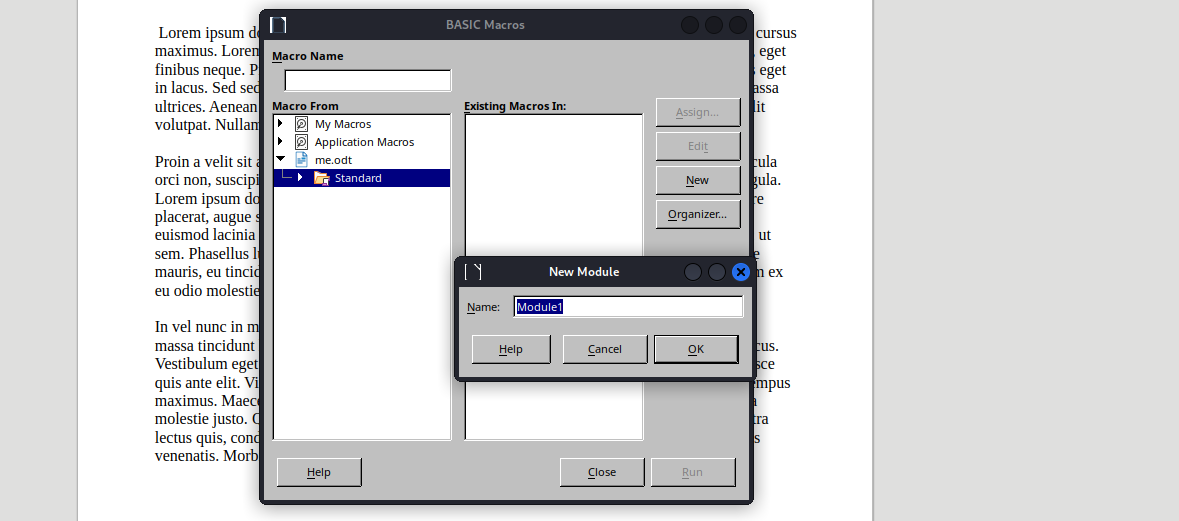1179x521 pixels.
Task: Close the BASIC Macros dialog
Action: click(602, 472)
